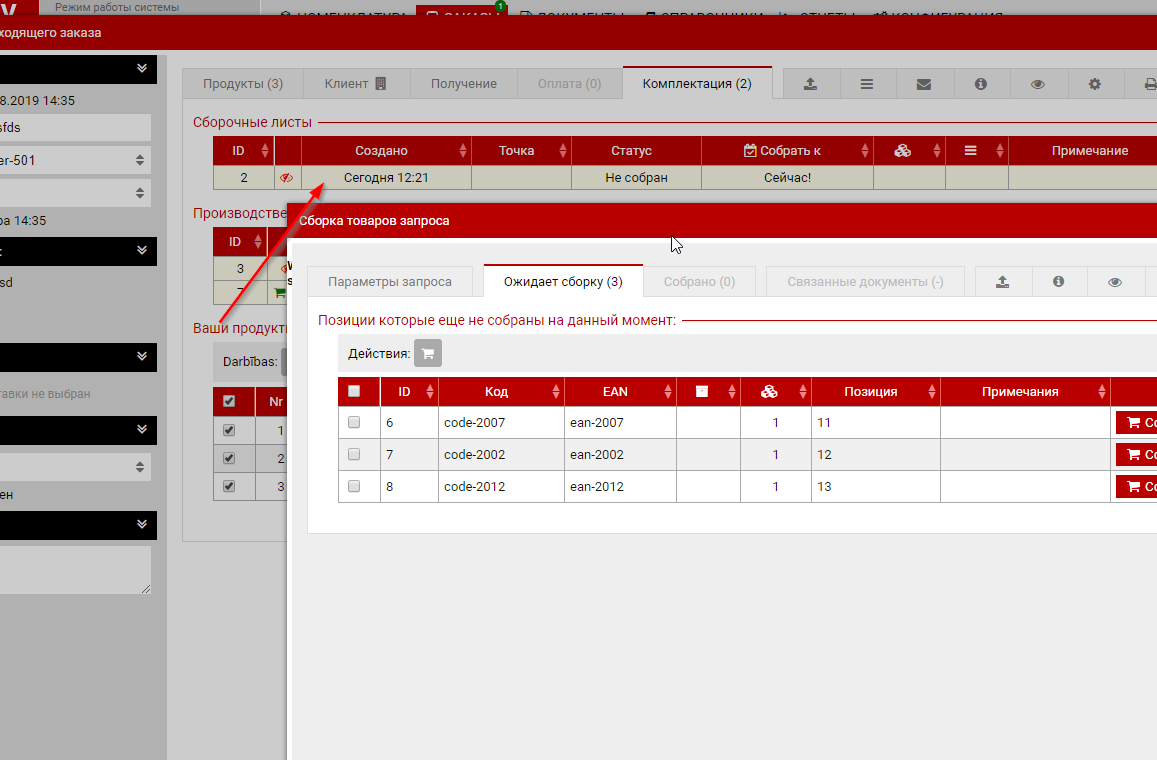Click the red crossed-eye icon in picking list row 2
The image size is (1157, 760).
(287, 178)
